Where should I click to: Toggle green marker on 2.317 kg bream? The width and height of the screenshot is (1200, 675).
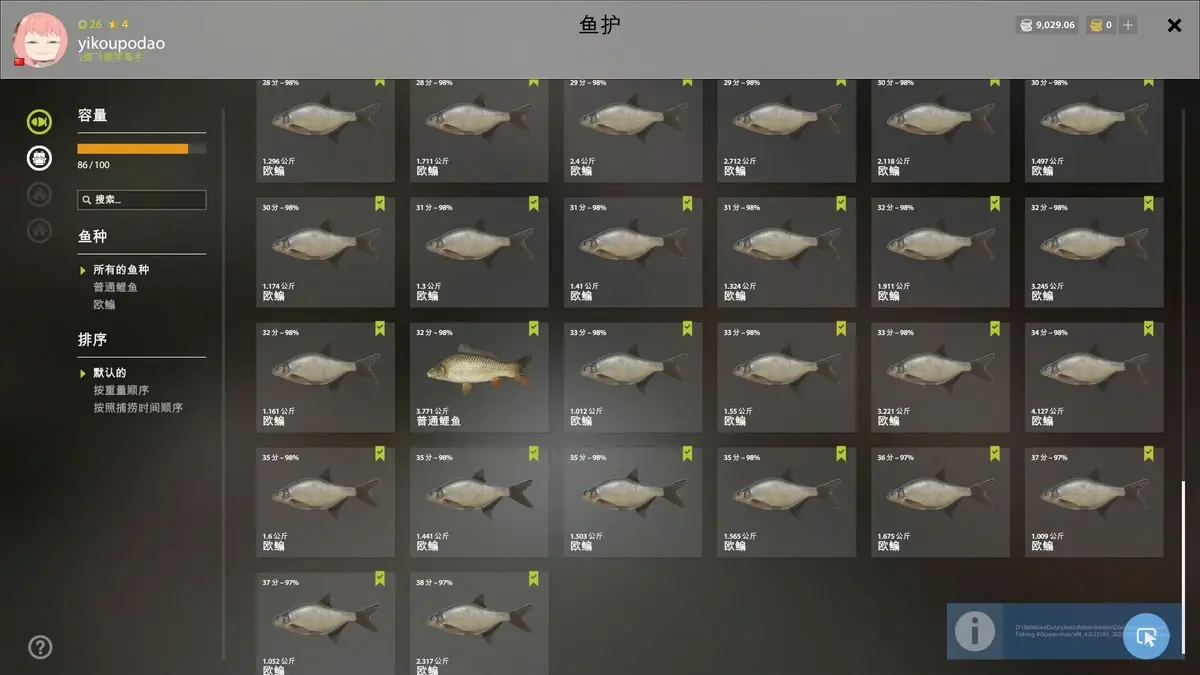(x=533, y=578)
